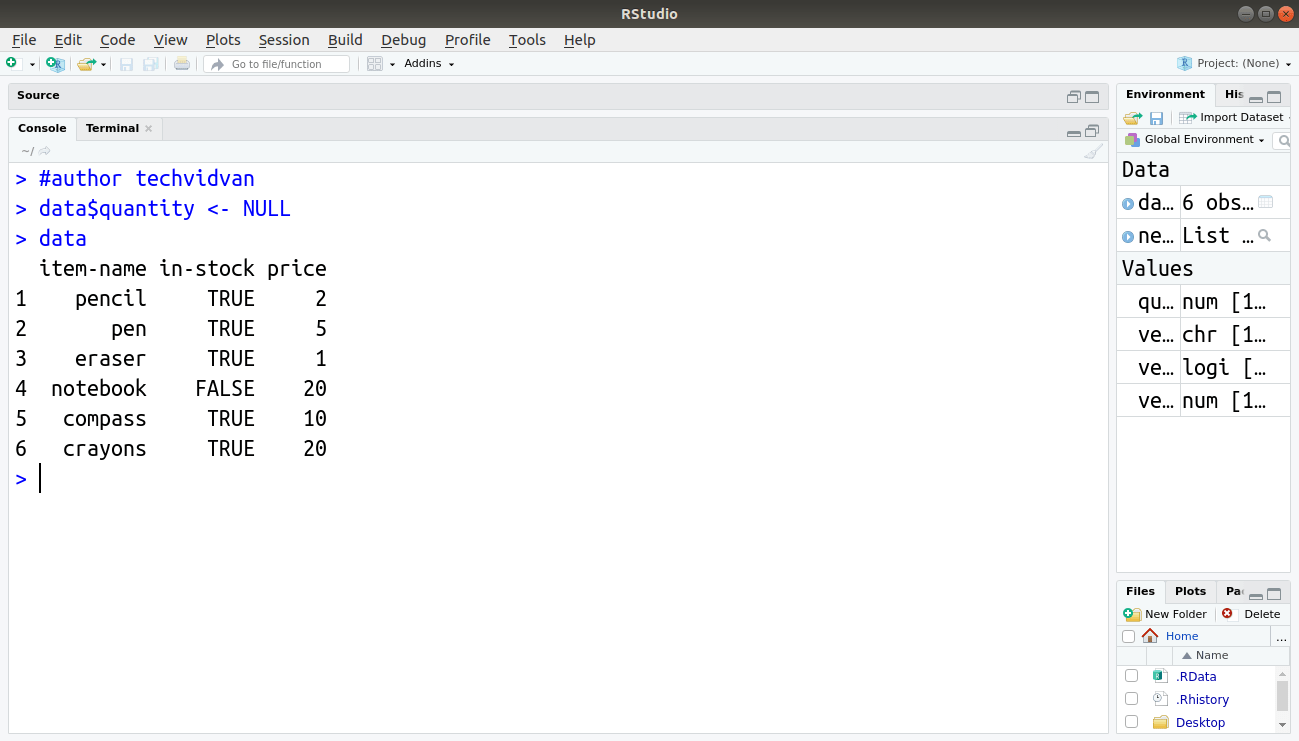Click the Home breadcrumb checkbox in Files pane
The width and height of the screenshot is (1299, 741).
1128,636
